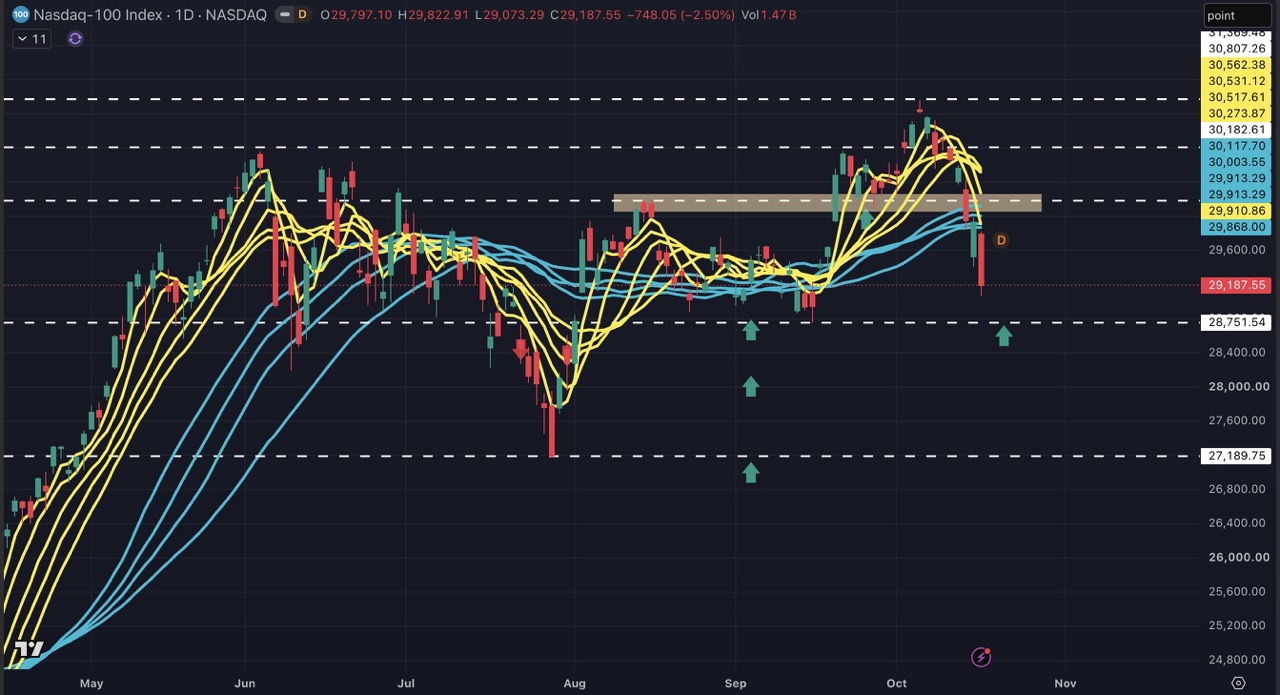1280x695 pixels.
Task: Click the white 30,807.26 price label
Action: click(1237, 48)
